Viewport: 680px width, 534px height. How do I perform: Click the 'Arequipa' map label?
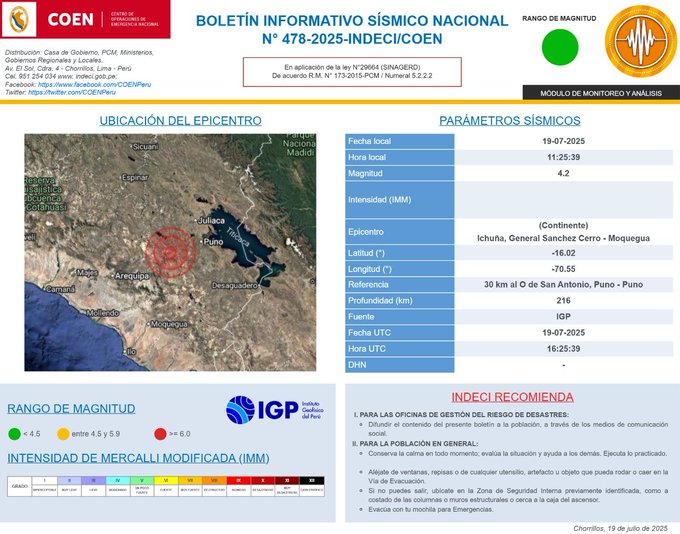click(132, 276)
